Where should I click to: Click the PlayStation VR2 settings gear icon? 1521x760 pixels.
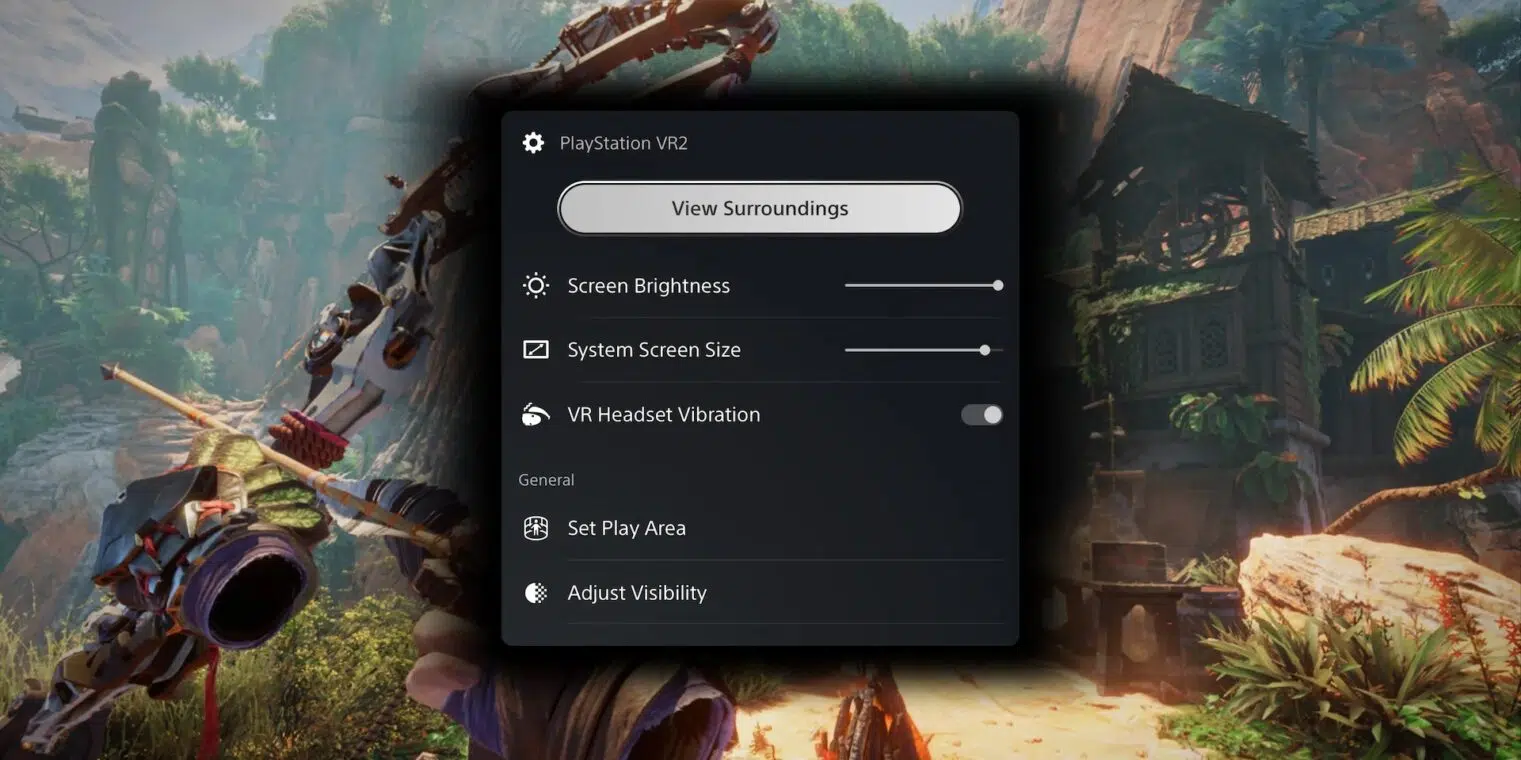(533, 143)
